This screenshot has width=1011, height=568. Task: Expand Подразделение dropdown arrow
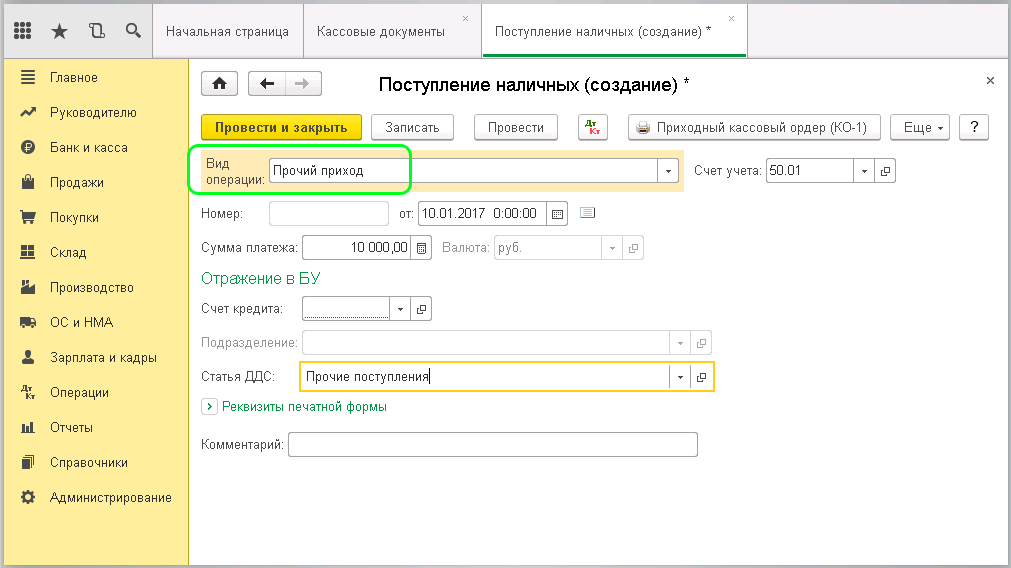[680, 343]
